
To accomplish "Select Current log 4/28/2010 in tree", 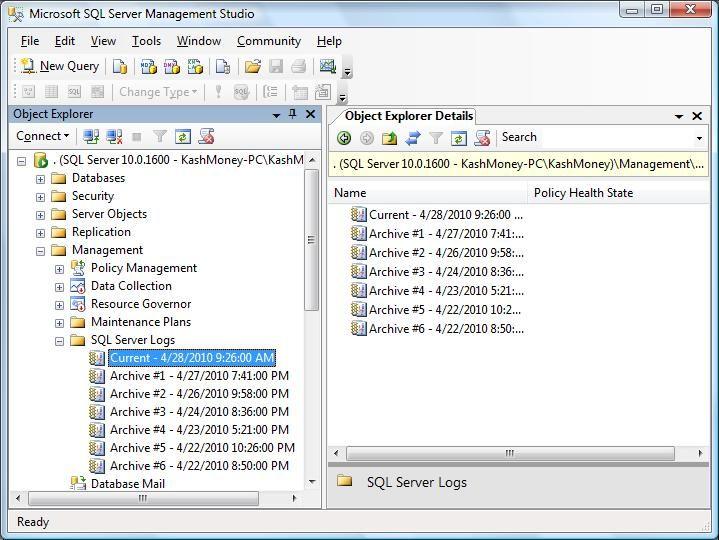I will pyautogui.click(x=192, y=358).
